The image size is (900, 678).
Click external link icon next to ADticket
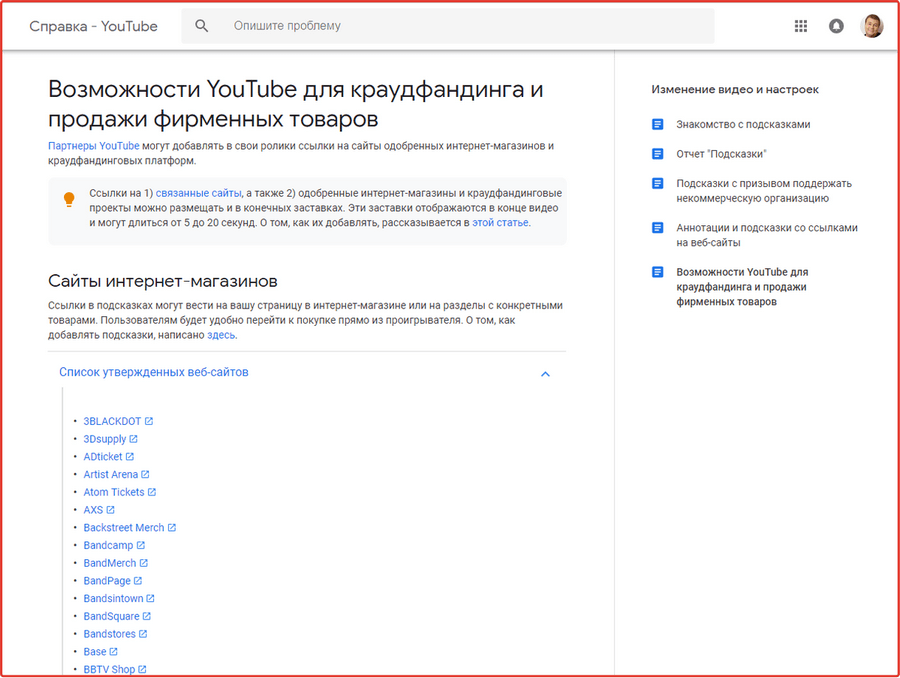point(130,456)
